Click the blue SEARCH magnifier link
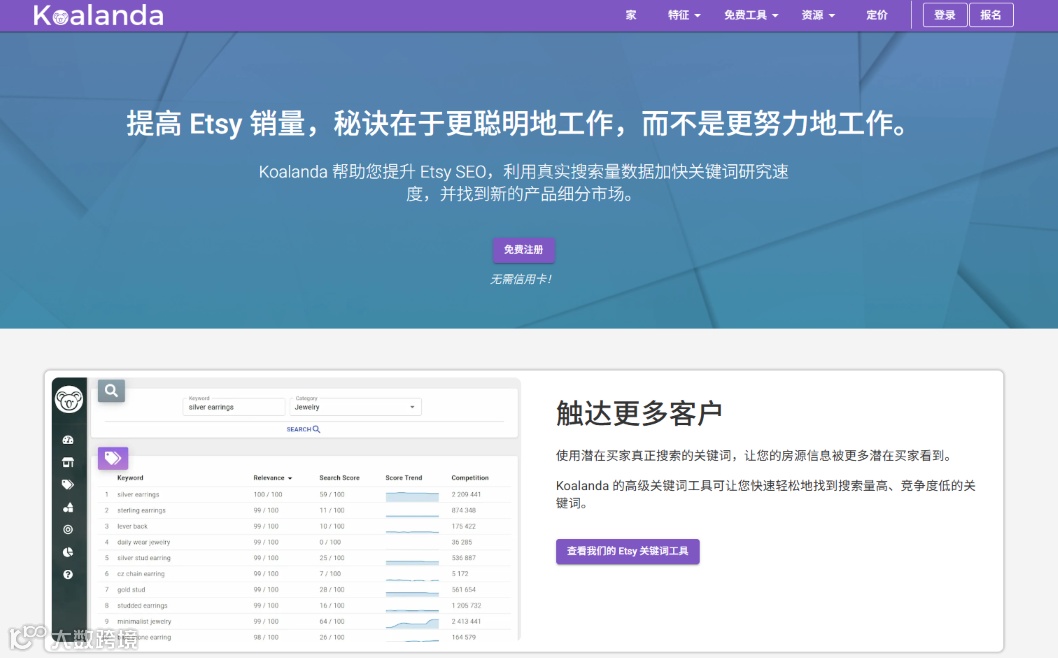The image size is (1058, 658). point(303,429)
